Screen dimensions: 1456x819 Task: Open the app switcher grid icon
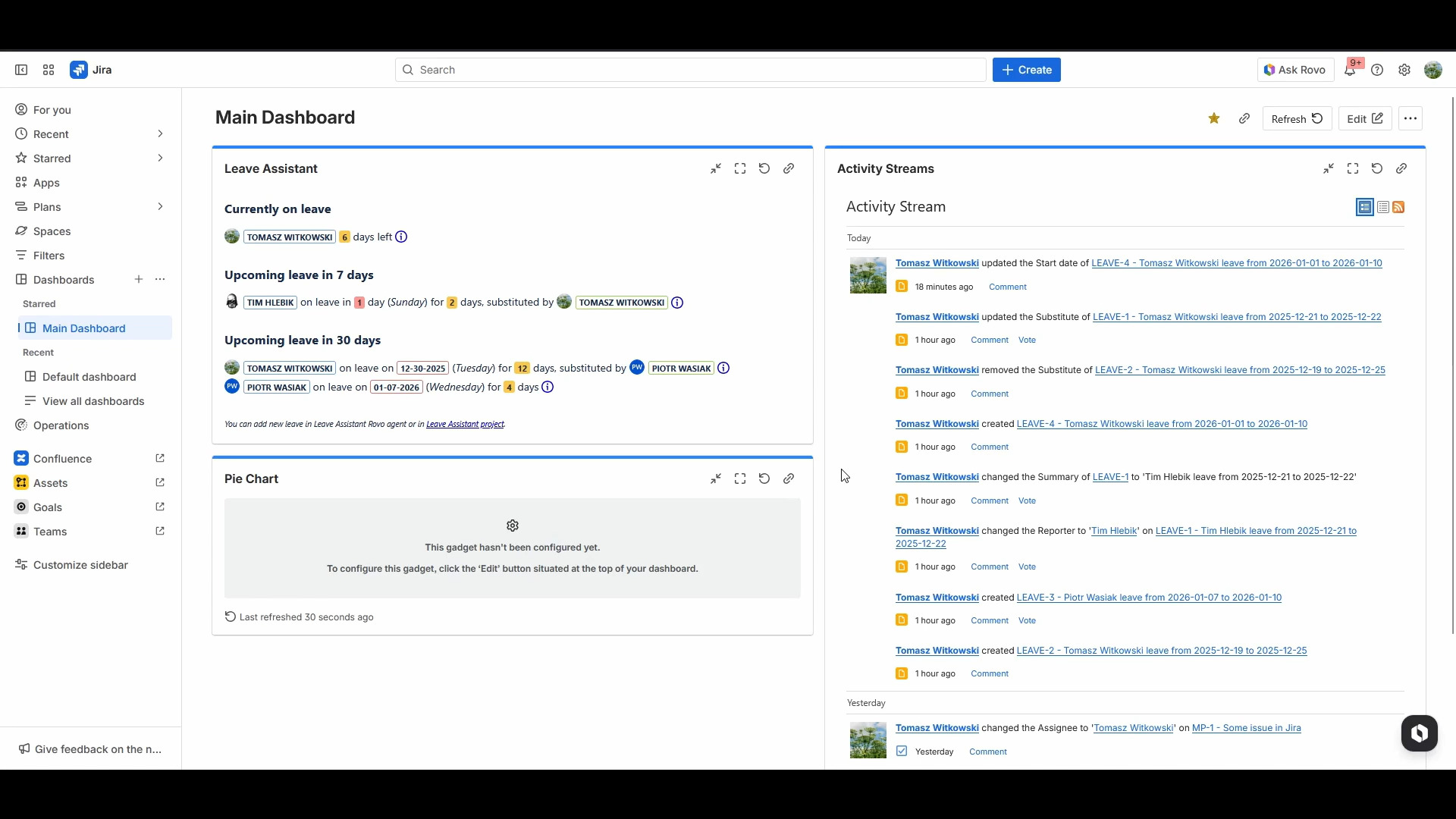pos(49,70)
